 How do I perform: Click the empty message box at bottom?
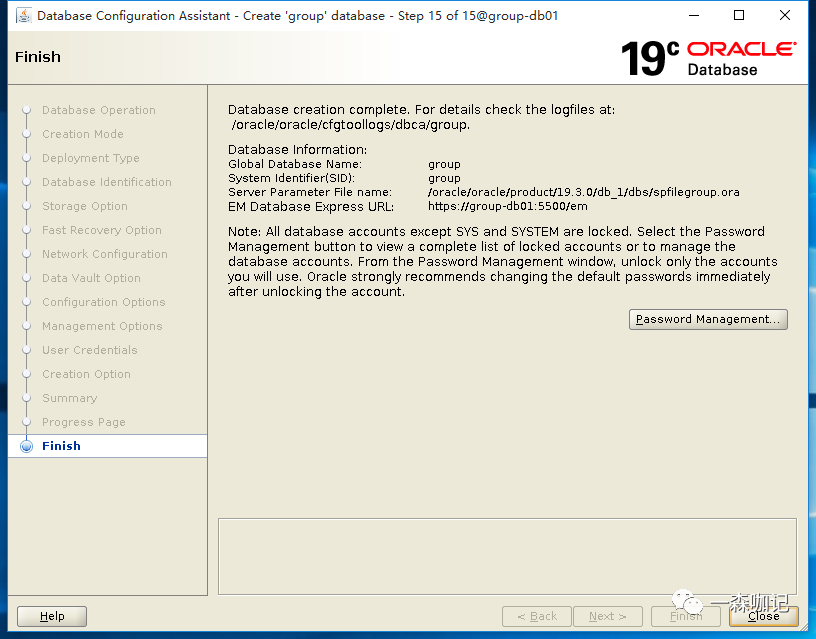507,556
